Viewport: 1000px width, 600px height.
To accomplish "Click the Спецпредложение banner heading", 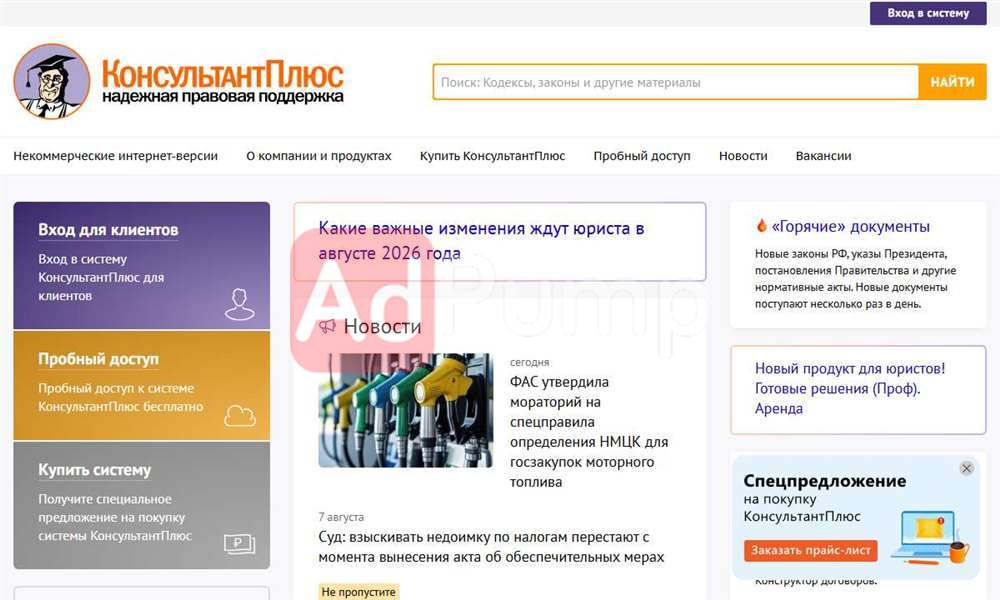I will pos(825,481).
